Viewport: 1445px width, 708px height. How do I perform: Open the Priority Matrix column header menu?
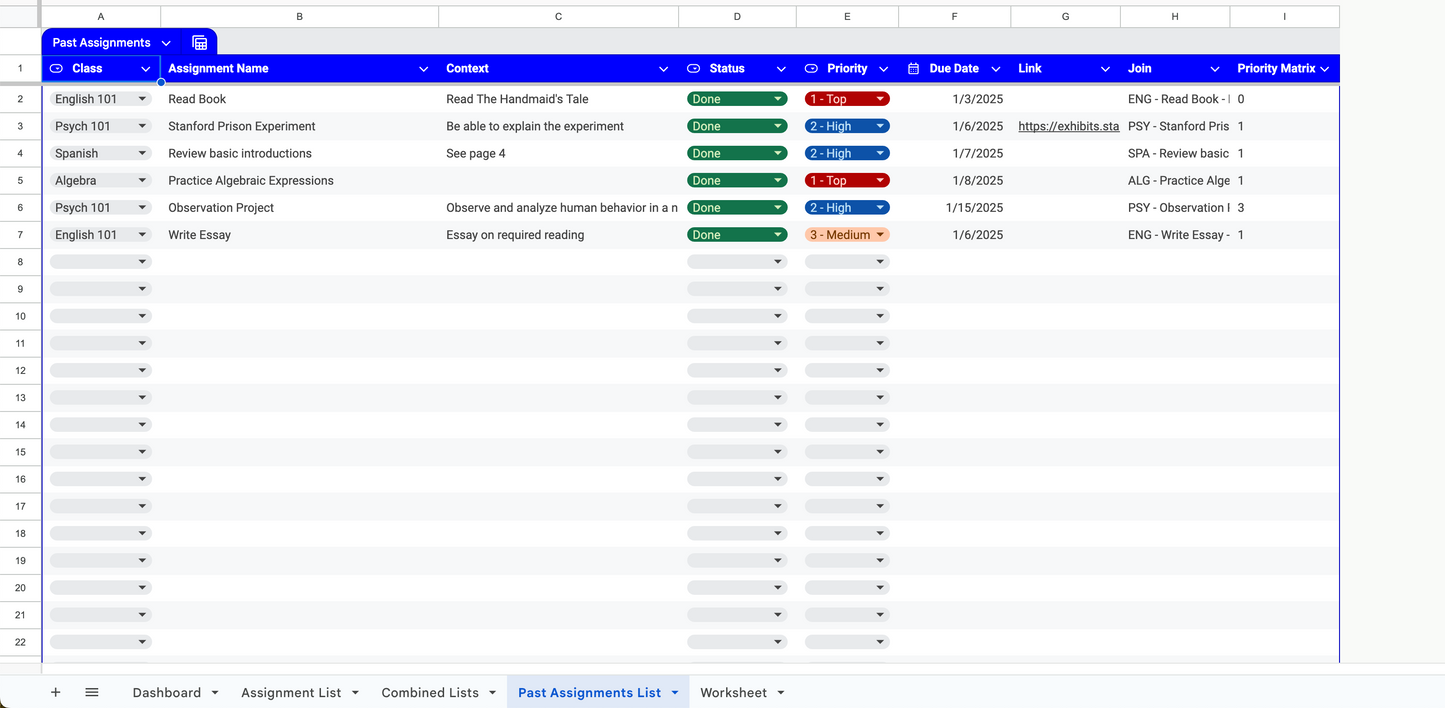click(x=1325, y=69)
